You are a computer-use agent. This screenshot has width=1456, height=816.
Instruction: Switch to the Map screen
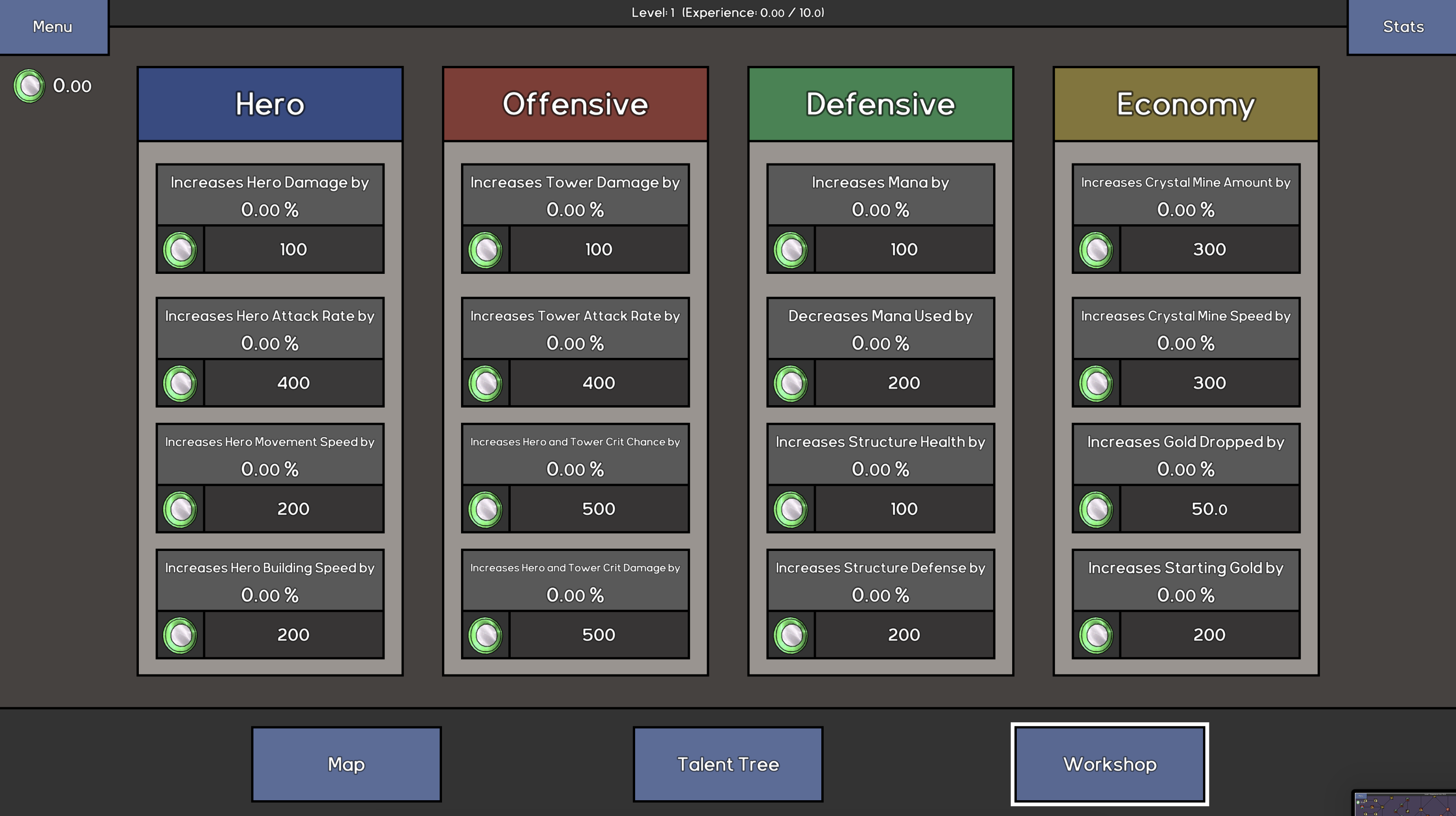(346, 764)
